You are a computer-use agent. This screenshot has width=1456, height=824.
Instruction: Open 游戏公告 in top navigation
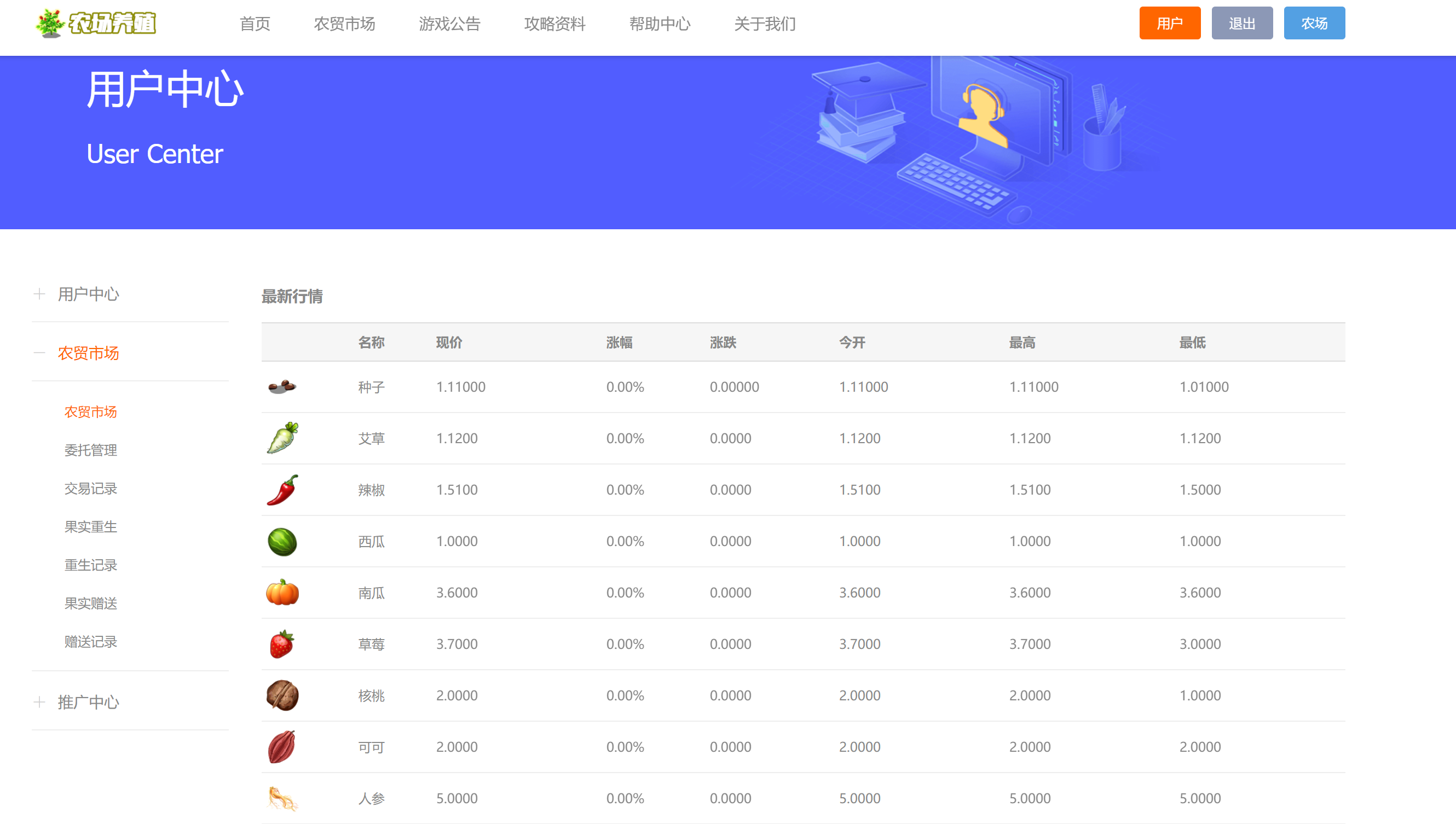coord(449,24)
